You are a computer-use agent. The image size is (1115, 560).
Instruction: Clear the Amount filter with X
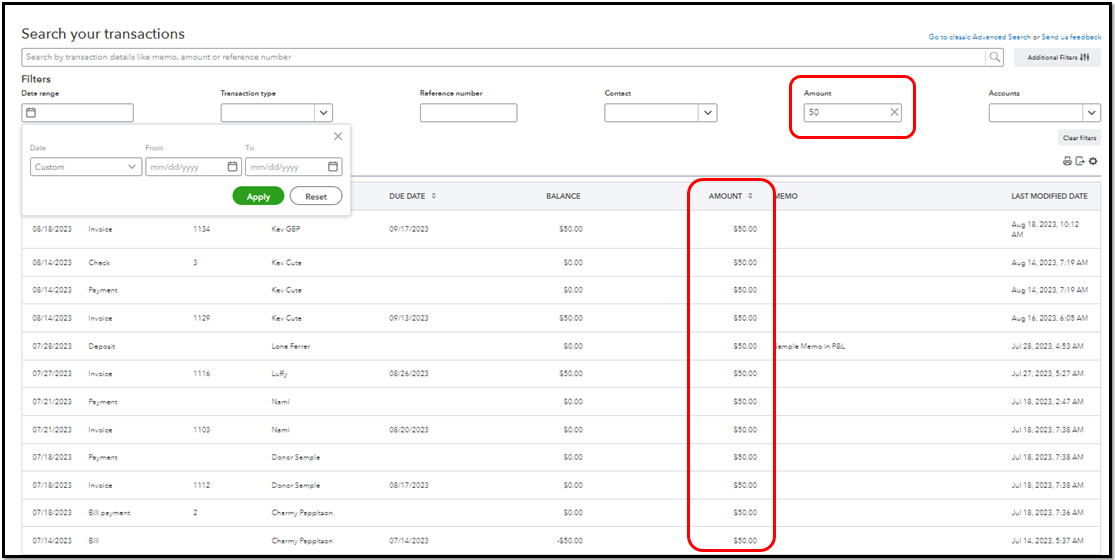[894, 112]
